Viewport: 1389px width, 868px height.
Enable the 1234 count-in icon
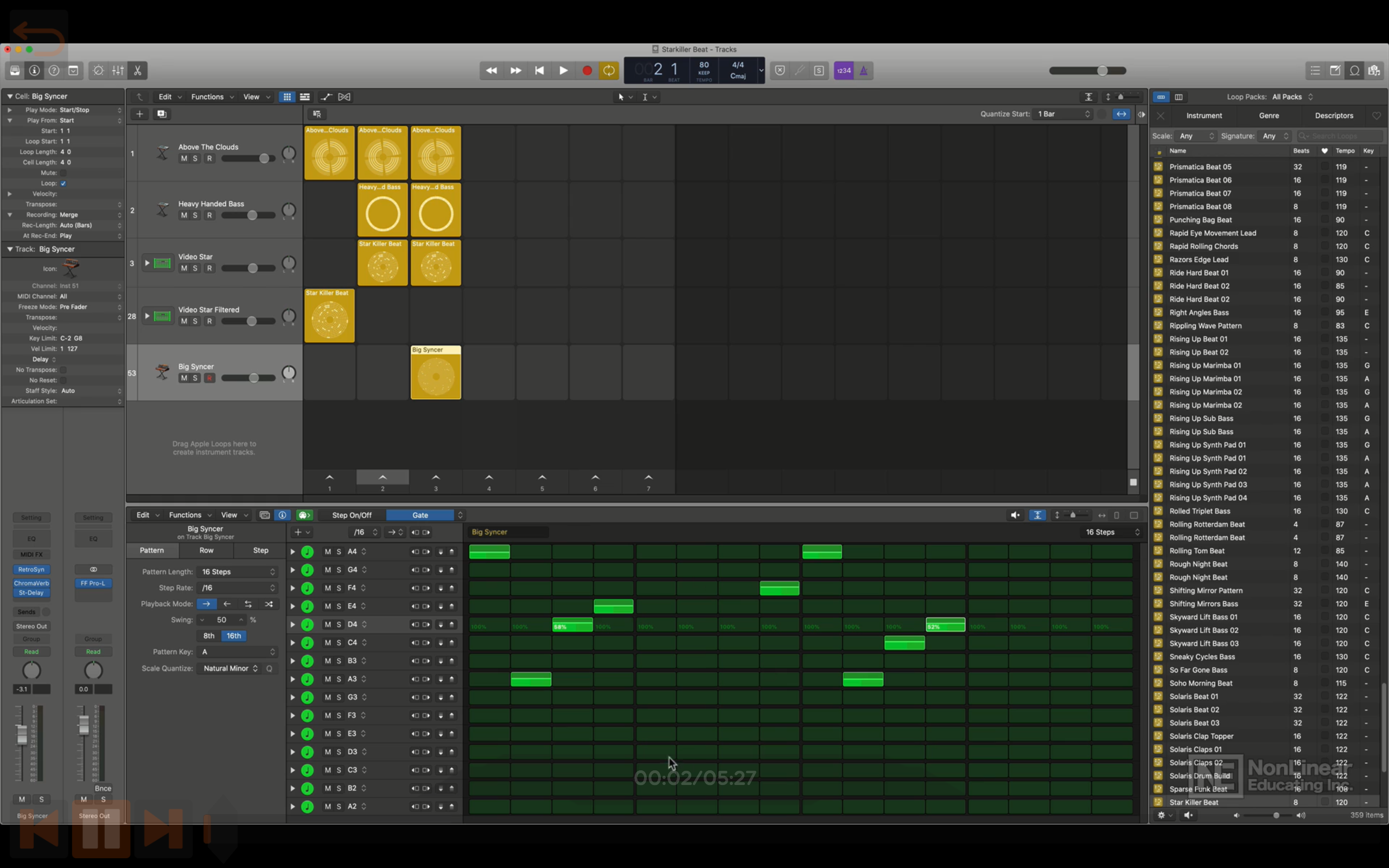click(x=843, y=70)
